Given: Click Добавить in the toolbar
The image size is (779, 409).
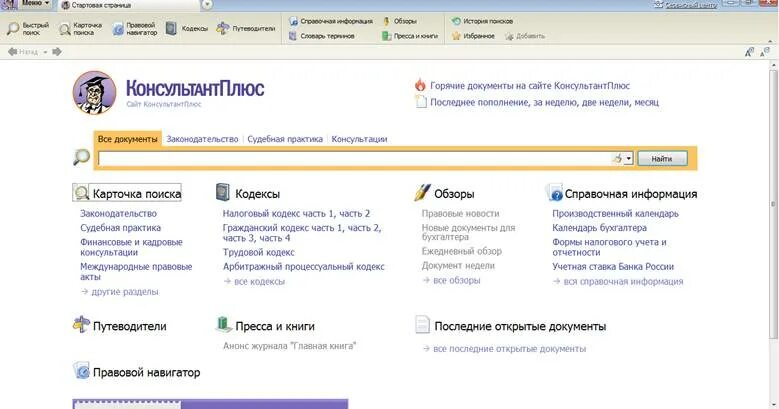Looking at the screenshot, I should point(525,36).
